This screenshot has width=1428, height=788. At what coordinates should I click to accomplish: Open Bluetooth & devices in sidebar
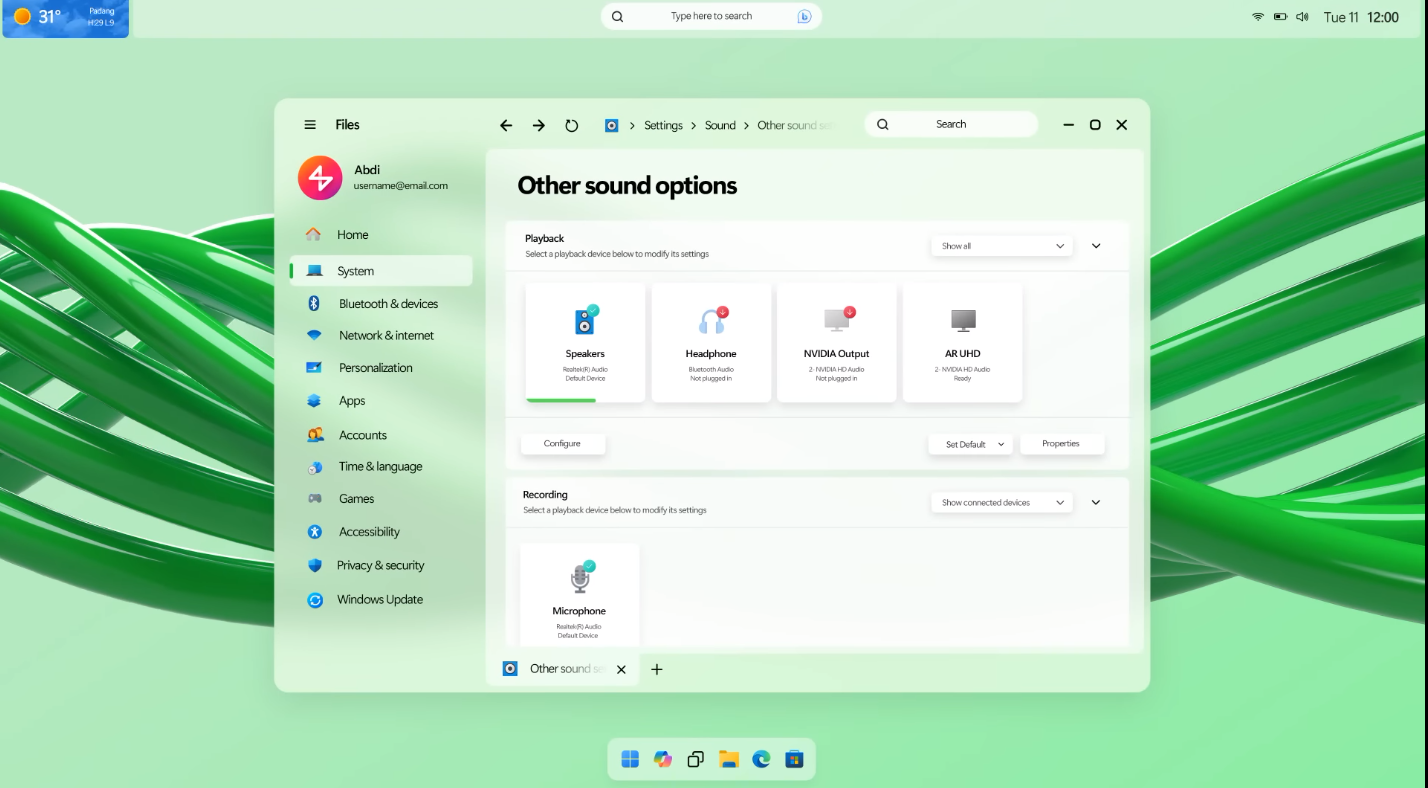pyautogui.click(x=388, y=304)
